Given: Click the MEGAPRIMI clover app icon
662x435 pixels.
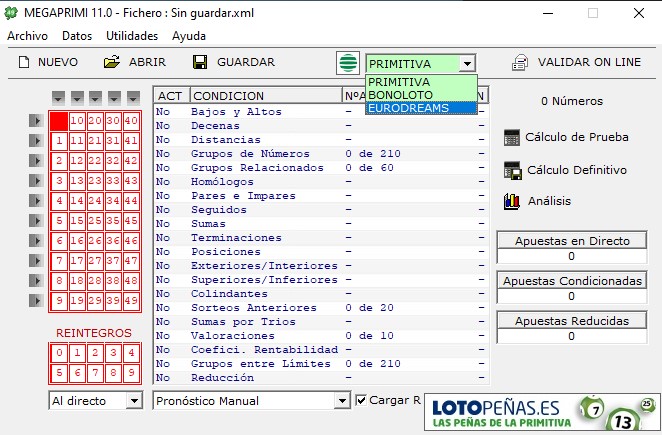Looking at the screenshot, I should pos(11,13).
